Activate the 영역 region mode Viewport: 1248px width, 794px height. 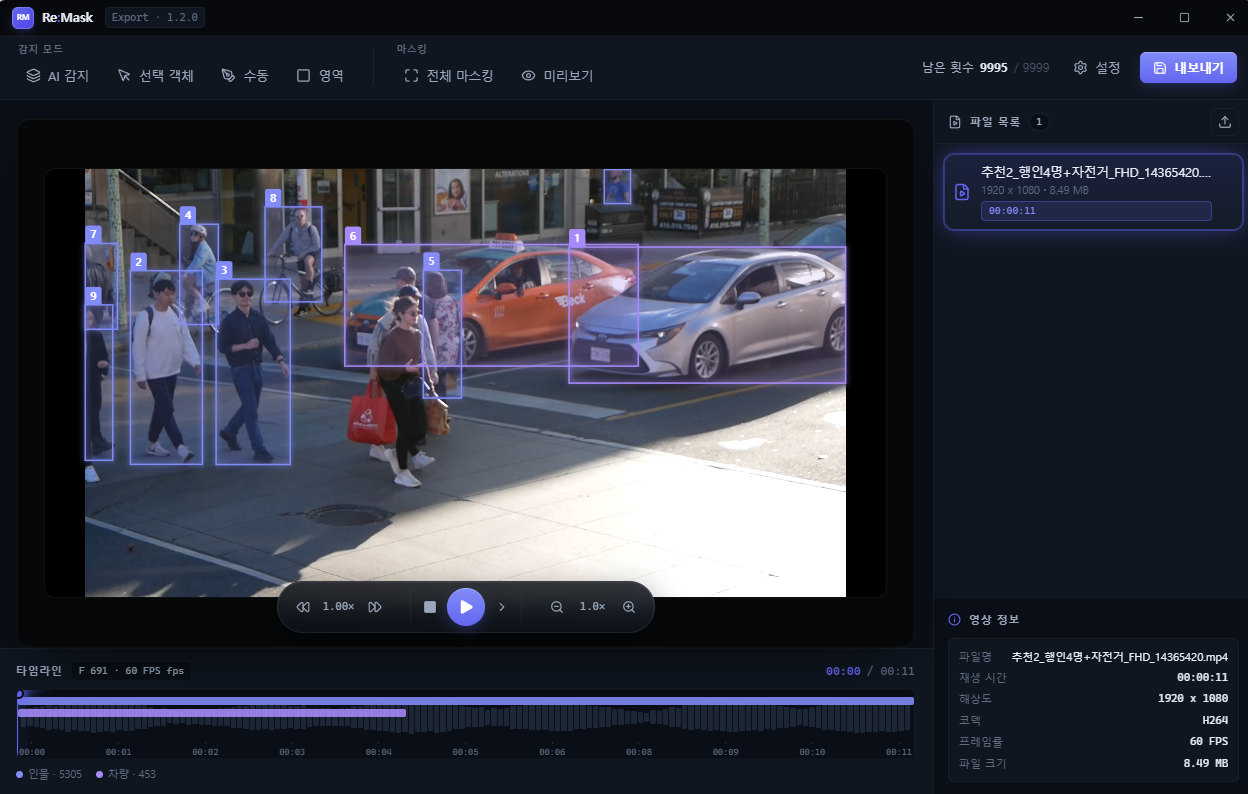point(320,75)
